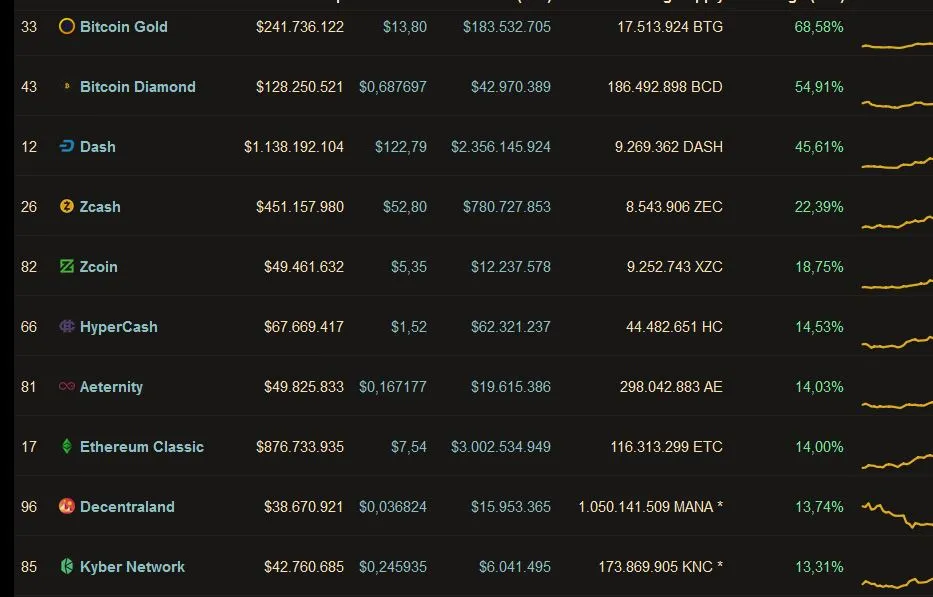Click the Bitcoin Diamond coin icon
933x597 pixels.
[x=67, y=86]
